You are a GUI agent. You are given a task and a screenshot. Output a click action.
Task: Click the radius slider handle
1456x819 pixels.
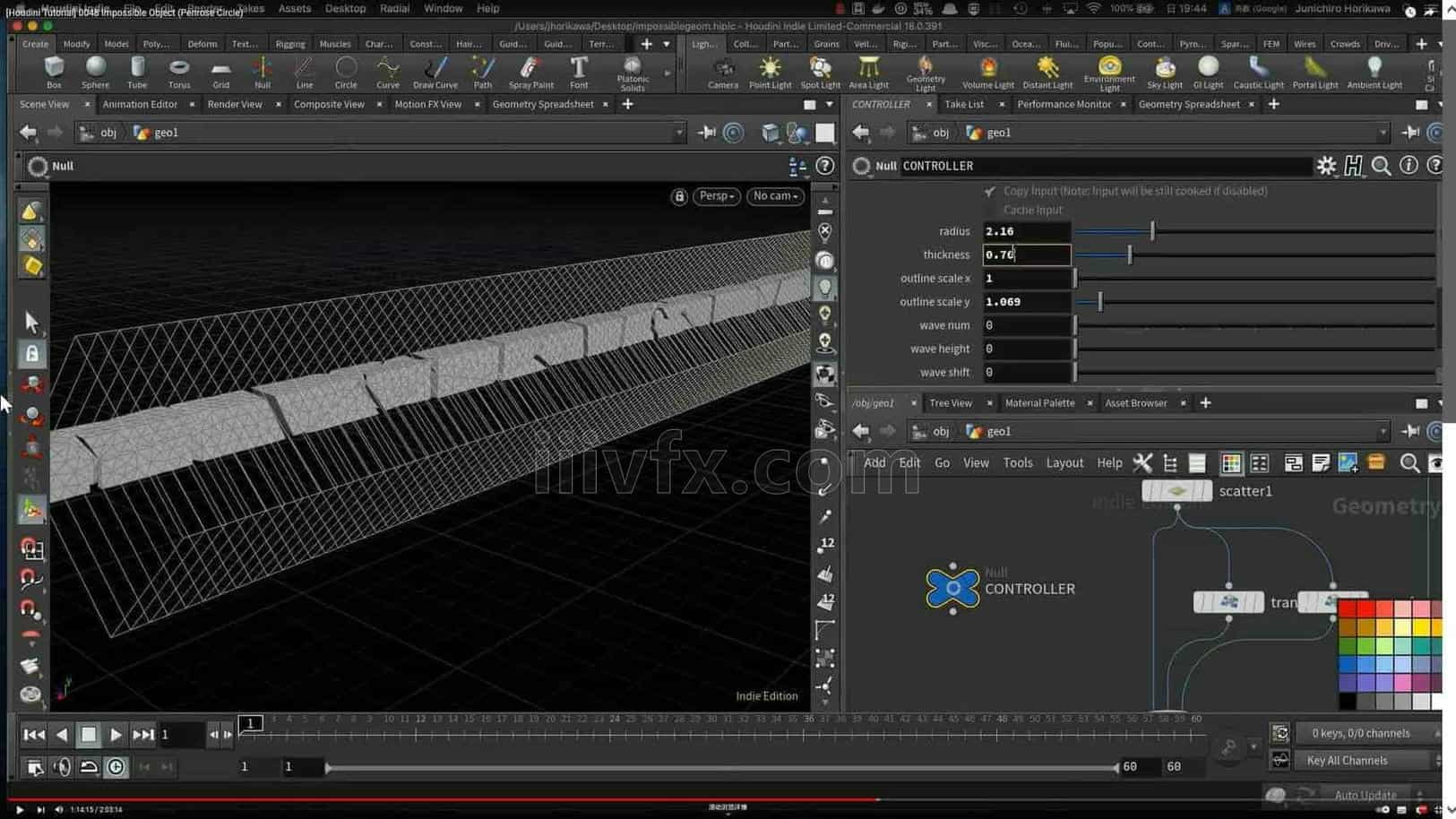(1152, 231)
